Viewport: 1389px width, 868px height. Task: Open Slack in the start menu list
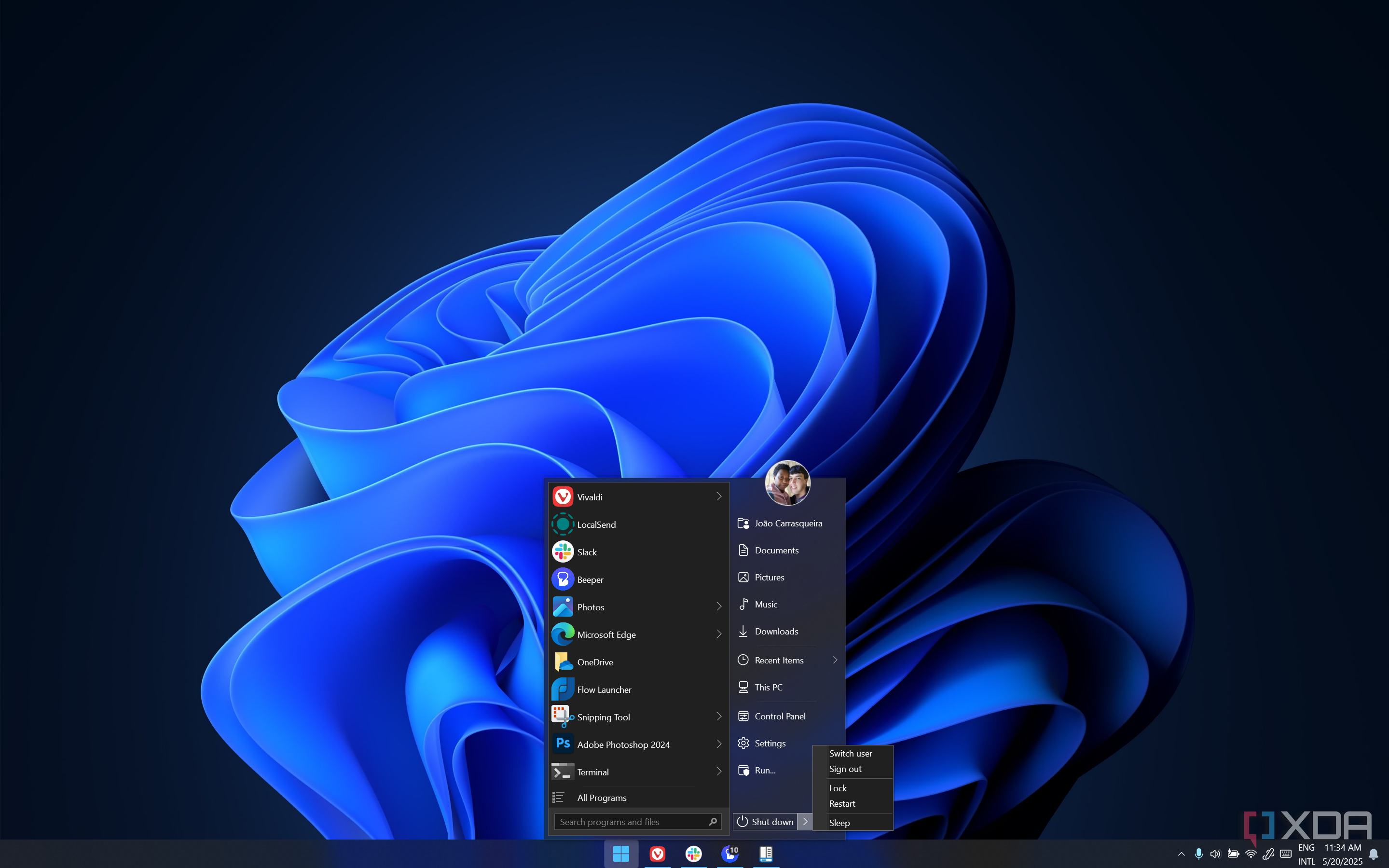[x=587, y=551]
